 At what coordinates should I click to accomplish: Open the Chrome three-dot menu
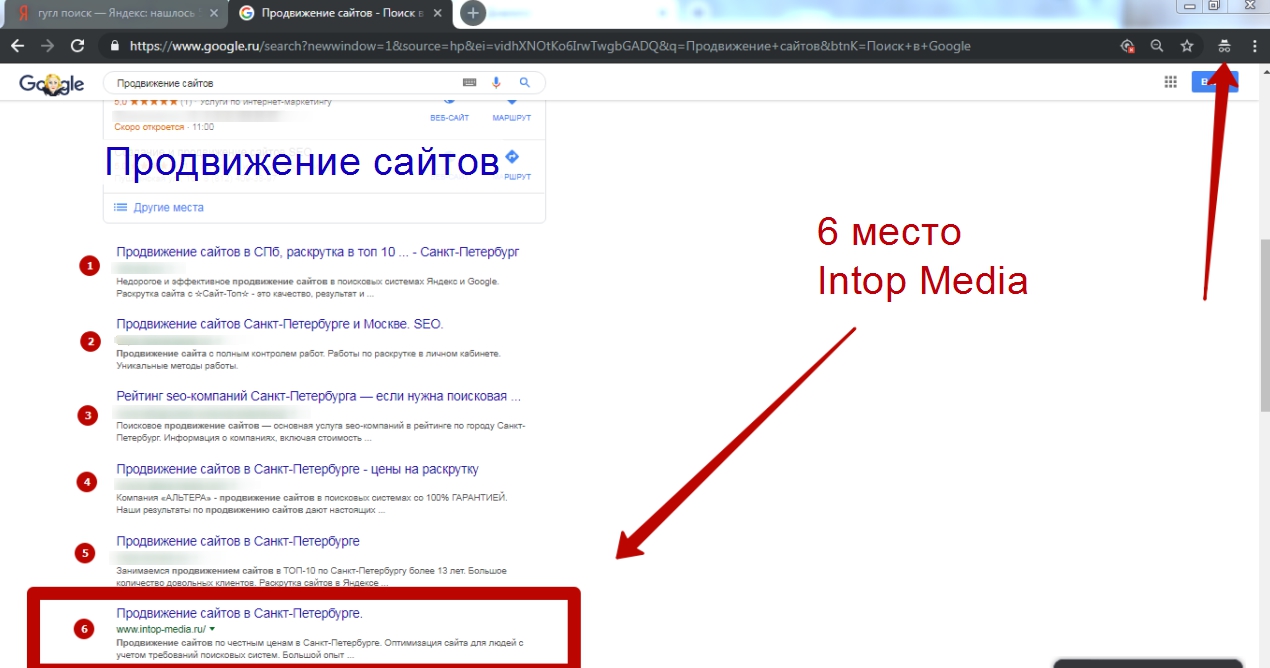[x=1254, y=46]
